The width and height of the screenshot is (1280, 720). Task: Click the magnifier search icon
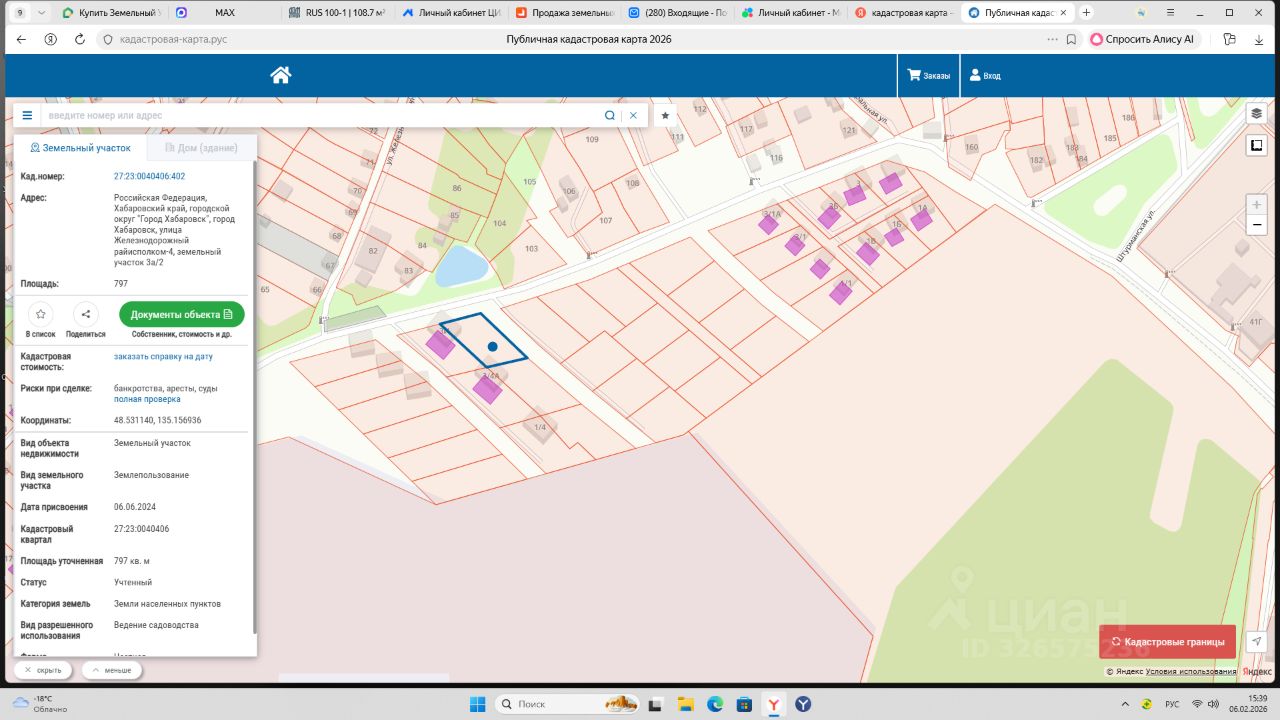610,115
